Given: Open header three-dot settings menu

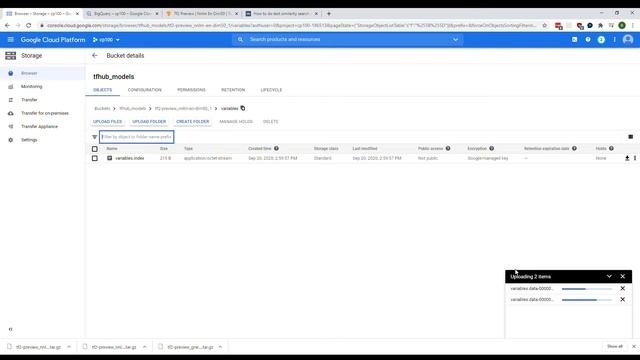Looking at the screenshot, I should pyautogui.click(x=614, y=40).
